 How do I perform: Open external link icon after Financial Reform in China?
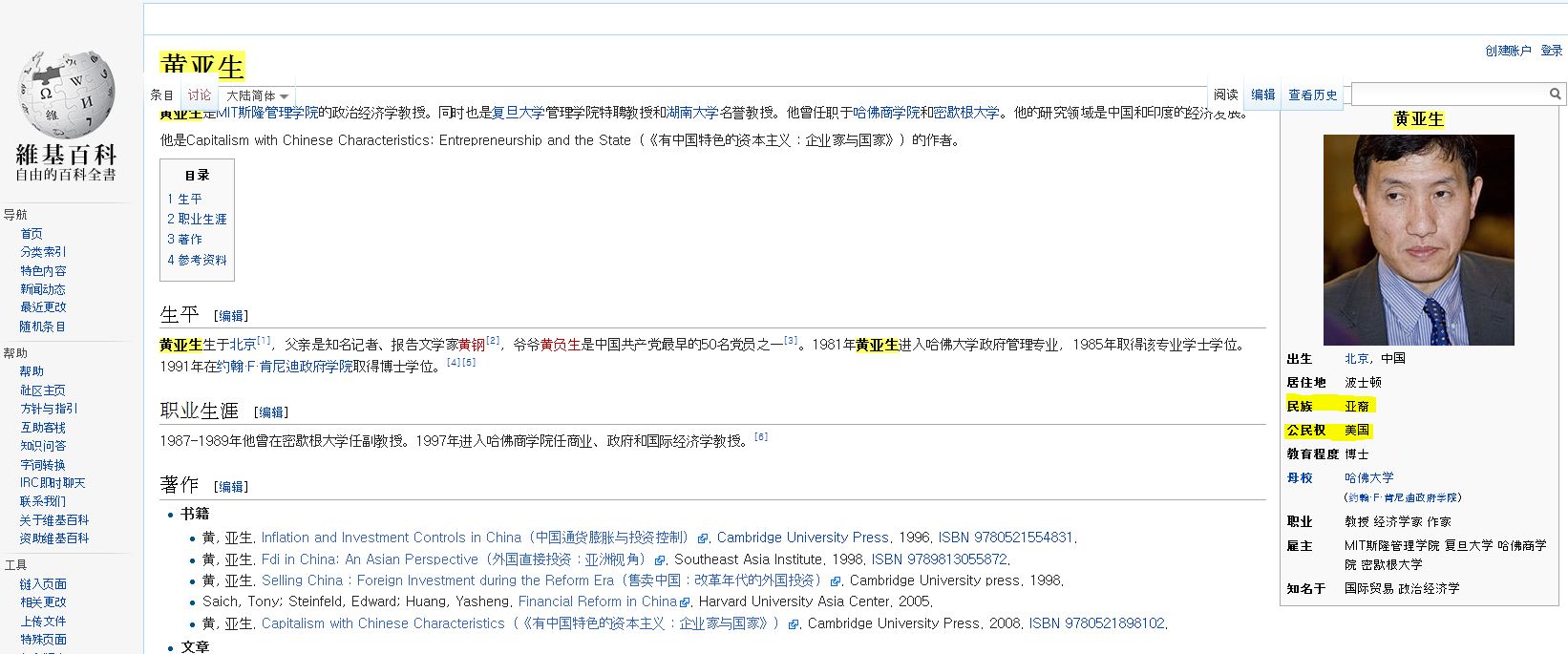[x=685, y=602]
